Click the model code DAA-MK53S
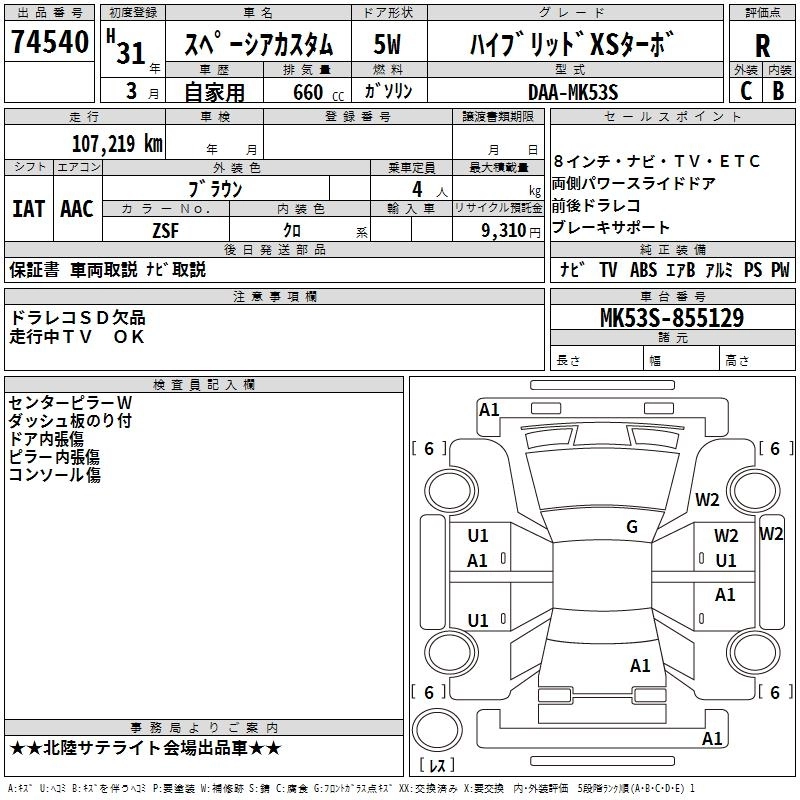Image resolution: width=800 pixels, height=800 pixels. (x=573, y=92)
